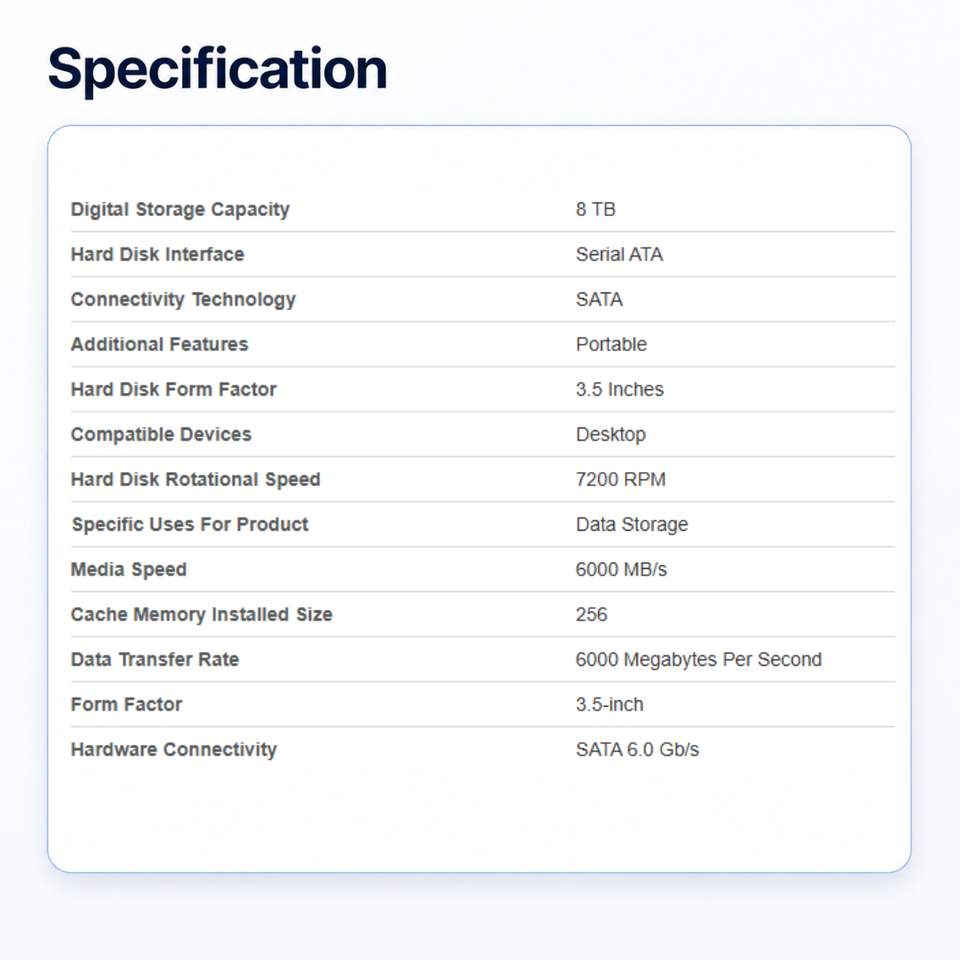960x960 pixels.
Task: Select the Digital Storage Capacity label
Action: pos(180,209)
